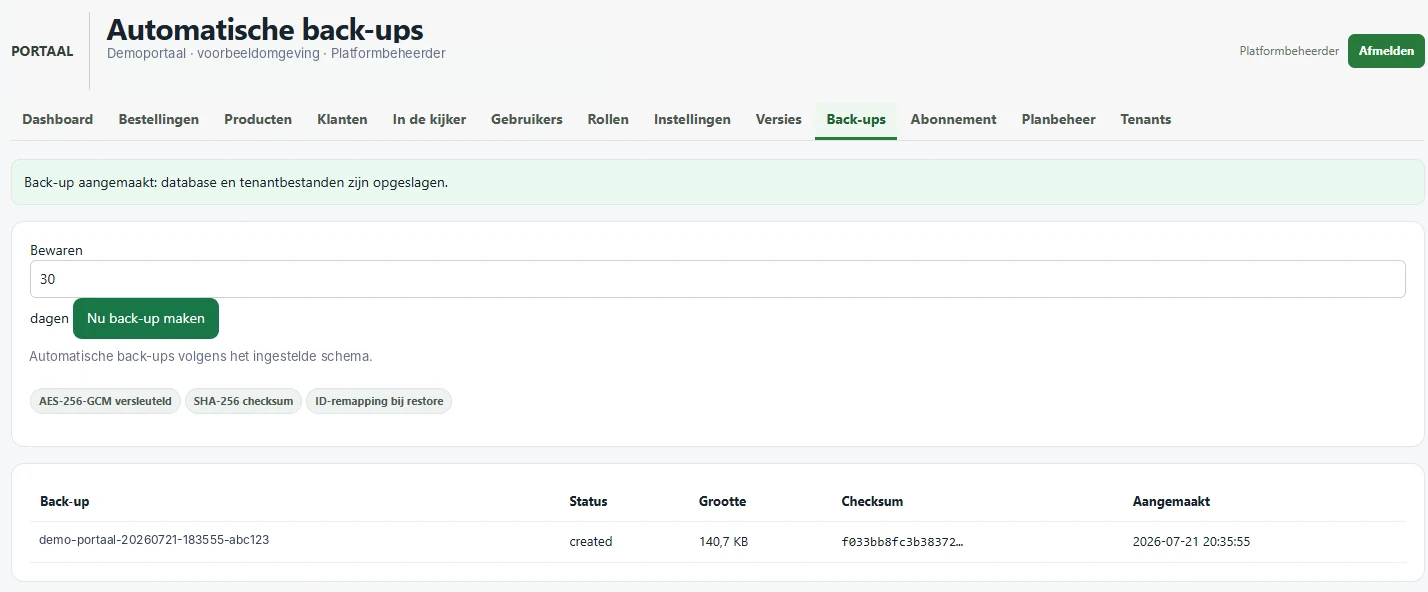Click the 'Back-up aangemaakt' success message

click(x=718, y=182)
